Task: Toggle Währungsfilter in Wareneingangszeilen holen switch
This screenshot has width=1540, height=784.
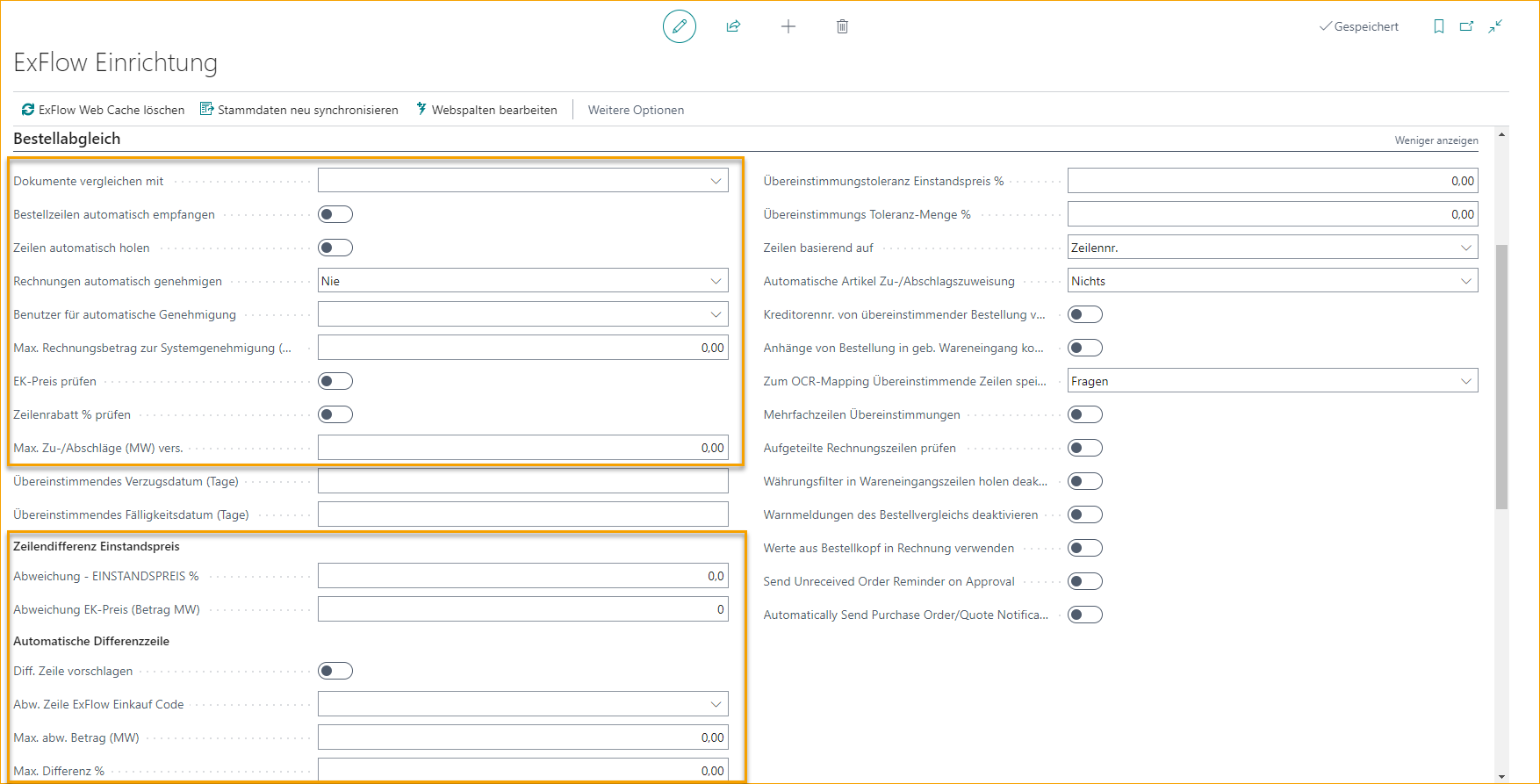Action: pyautogui.click(x=1085, y=481)
